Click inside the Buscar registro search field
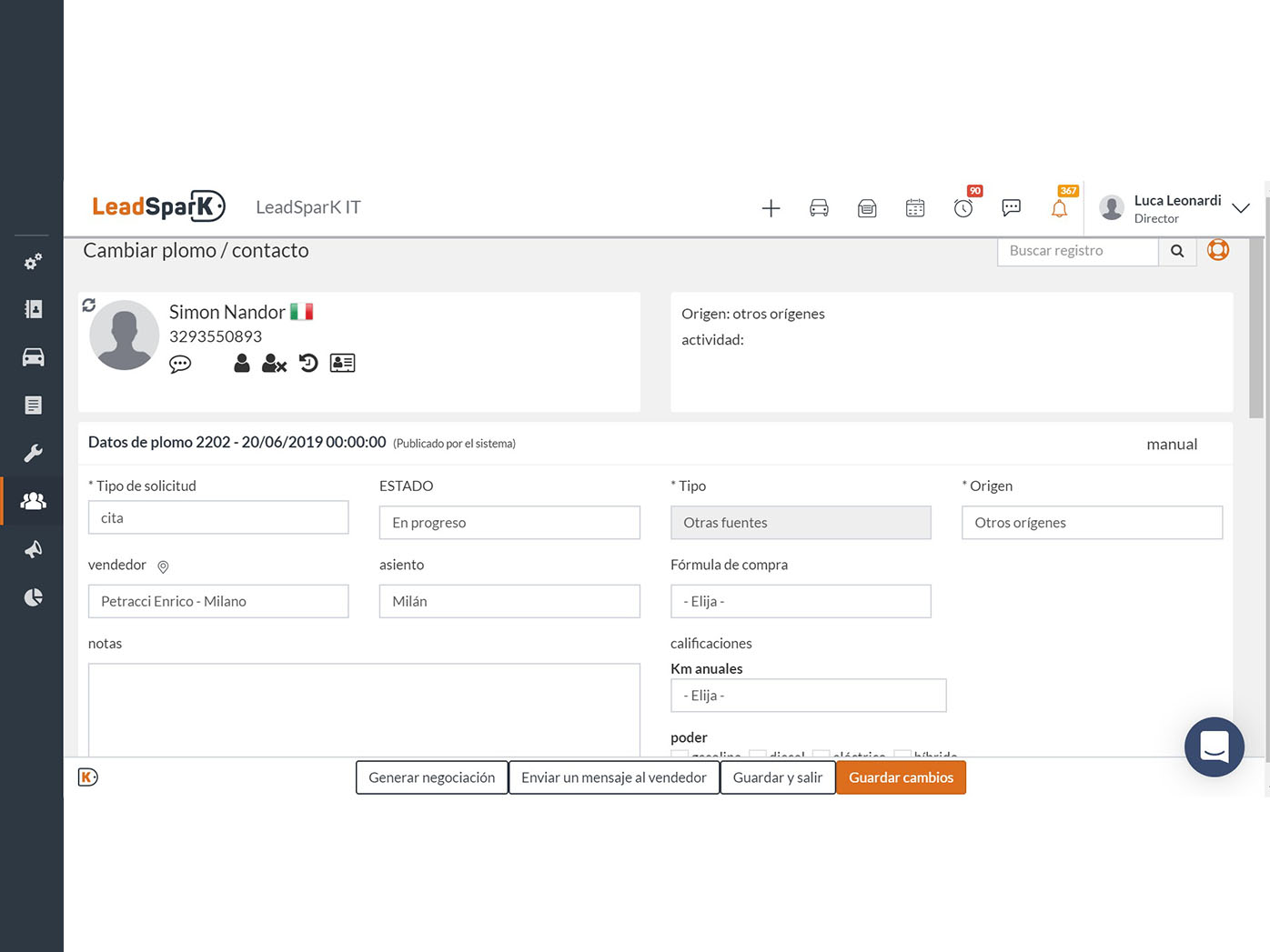Screen dimensions: 1270x952 point(1077,251)
